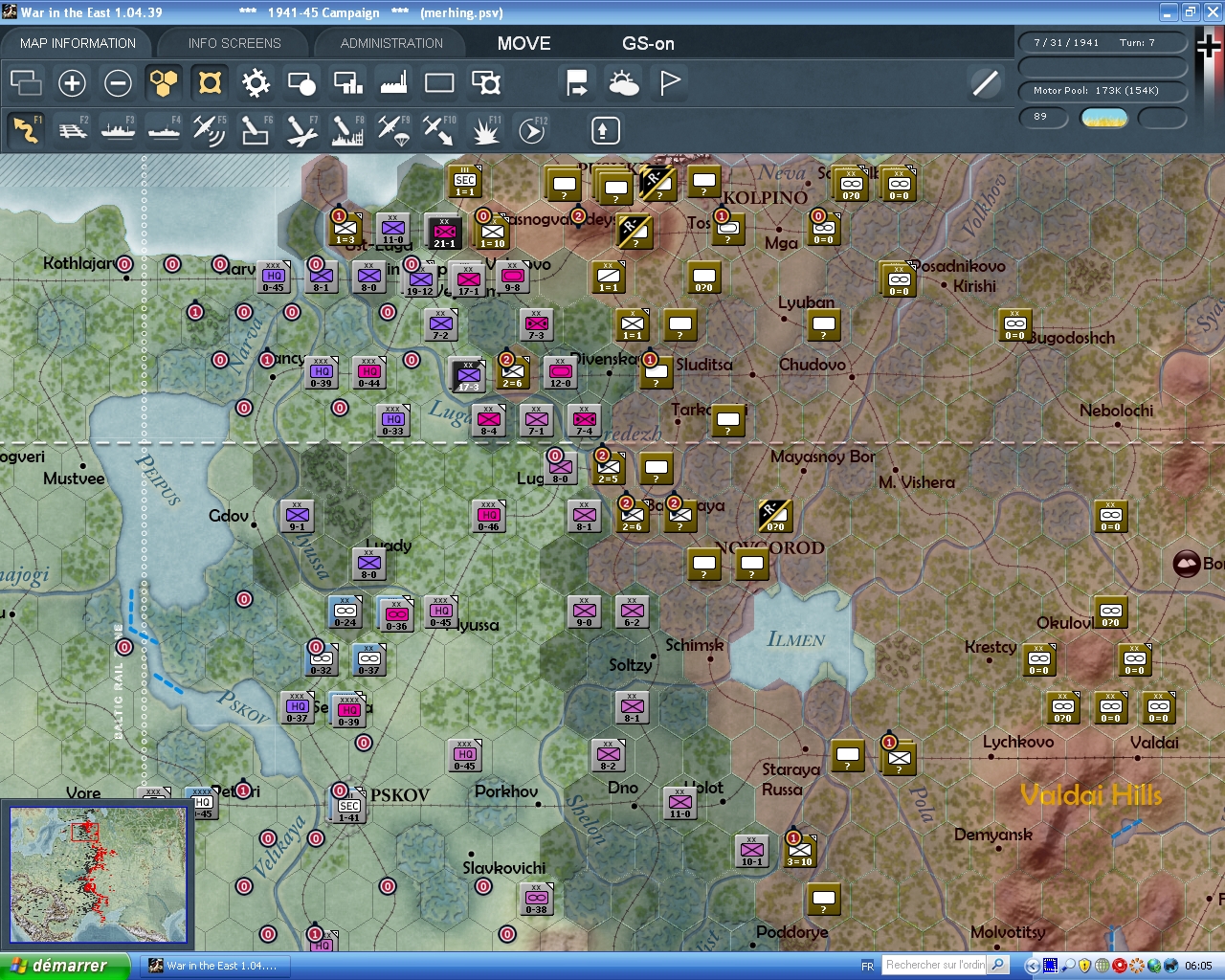Select F1 move mode
Screen dimensions: 1225x980
(x=26, y=130)
